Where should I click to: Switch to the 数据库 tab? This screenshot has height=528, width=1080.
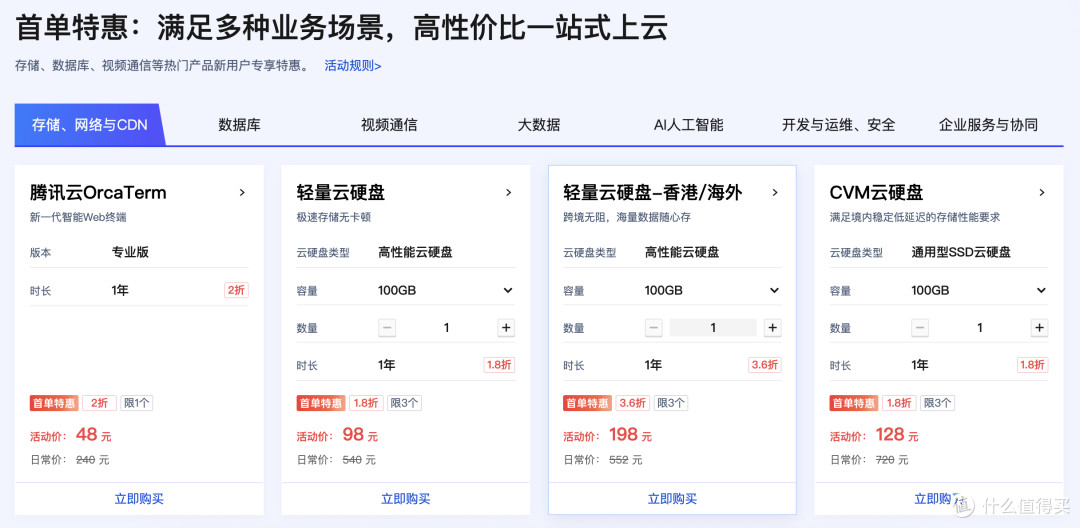[240, 125]
